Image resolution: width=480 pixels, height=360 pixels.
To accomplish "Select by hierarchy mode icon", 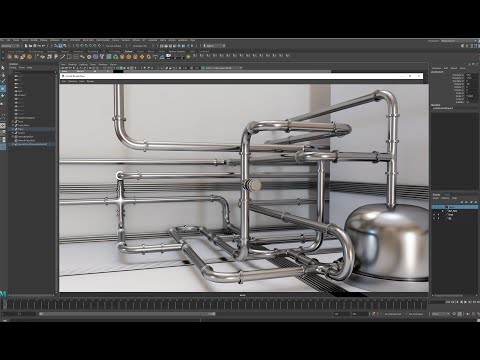I will [x=56, y=46].
